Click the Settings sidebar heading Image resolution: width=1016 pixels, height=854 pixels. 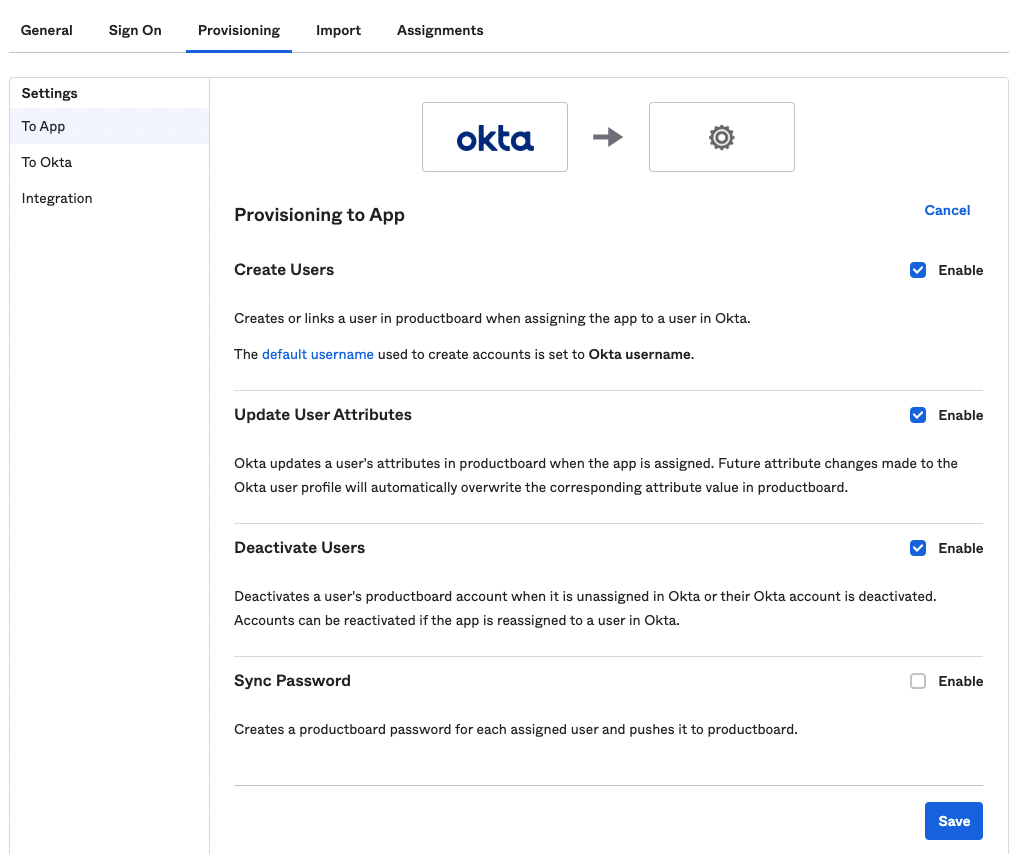point(48,92)
